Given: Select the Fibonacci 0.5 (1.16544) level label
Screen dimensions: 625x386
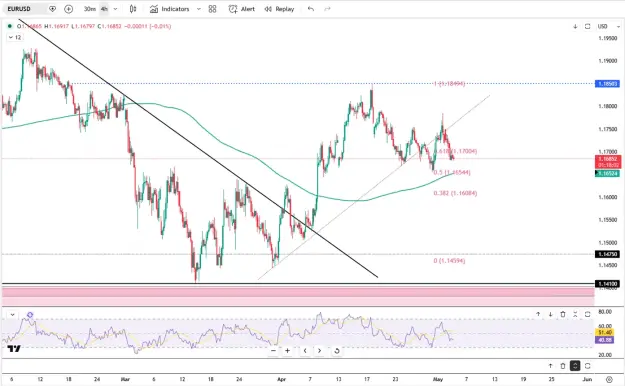Looking at the screenshot, I should [x=452, y=172].
